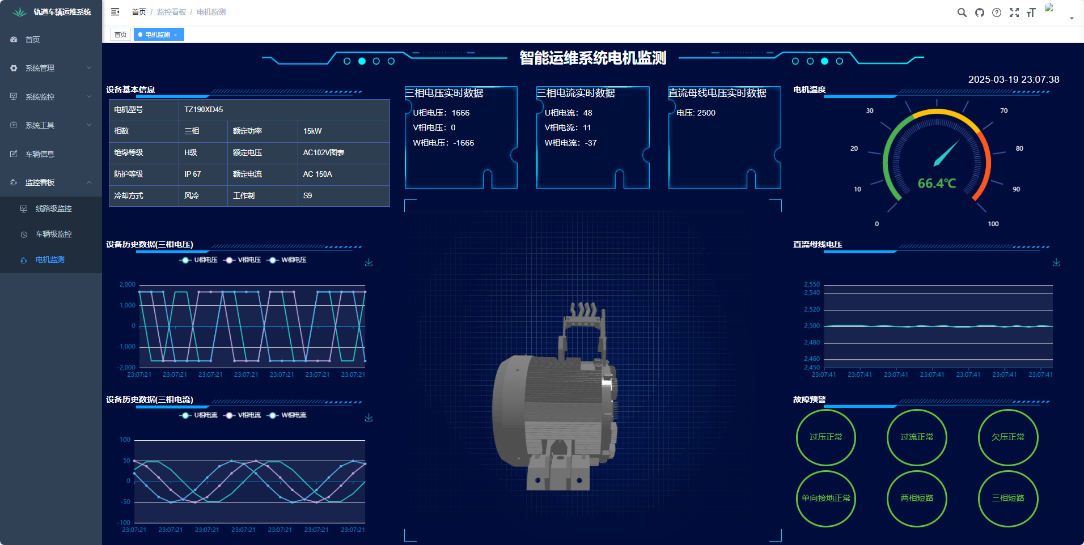Download the three-phase voltage history chart
This screenshot has width=1084, height=545.
(x=369, y=263)
